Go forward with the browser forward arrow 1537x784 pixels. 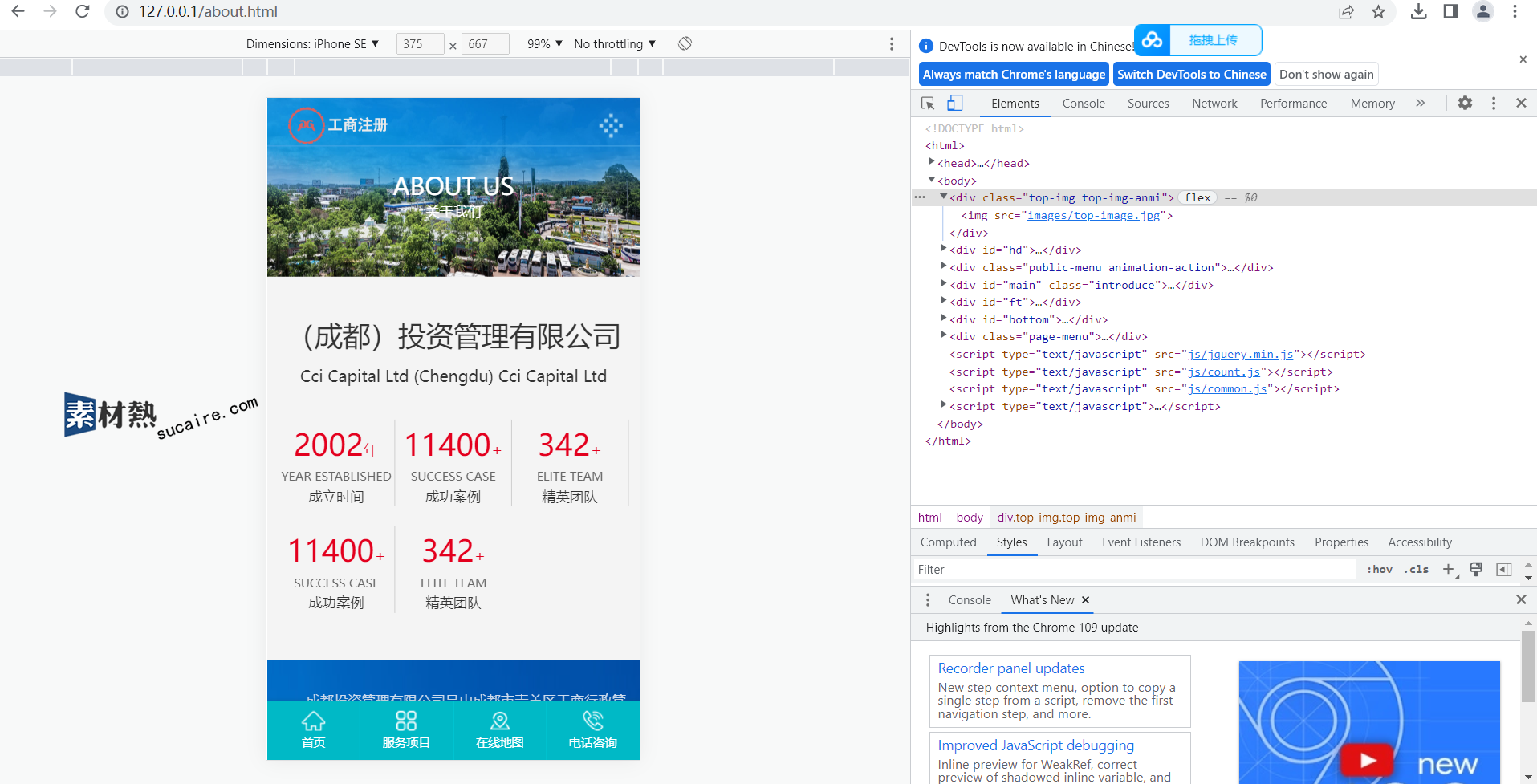pos(50,11)
